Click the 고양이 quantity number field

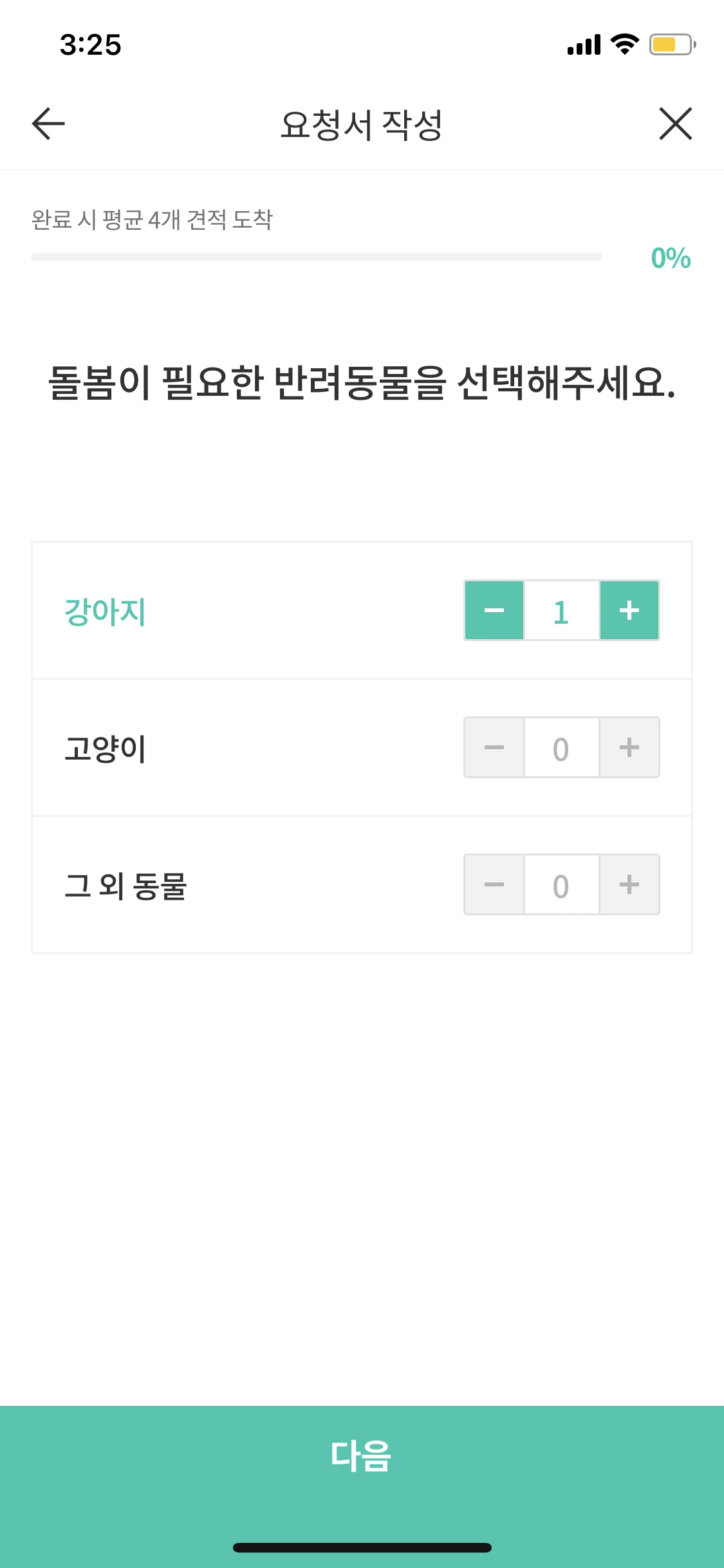click(x=561, y=747)
